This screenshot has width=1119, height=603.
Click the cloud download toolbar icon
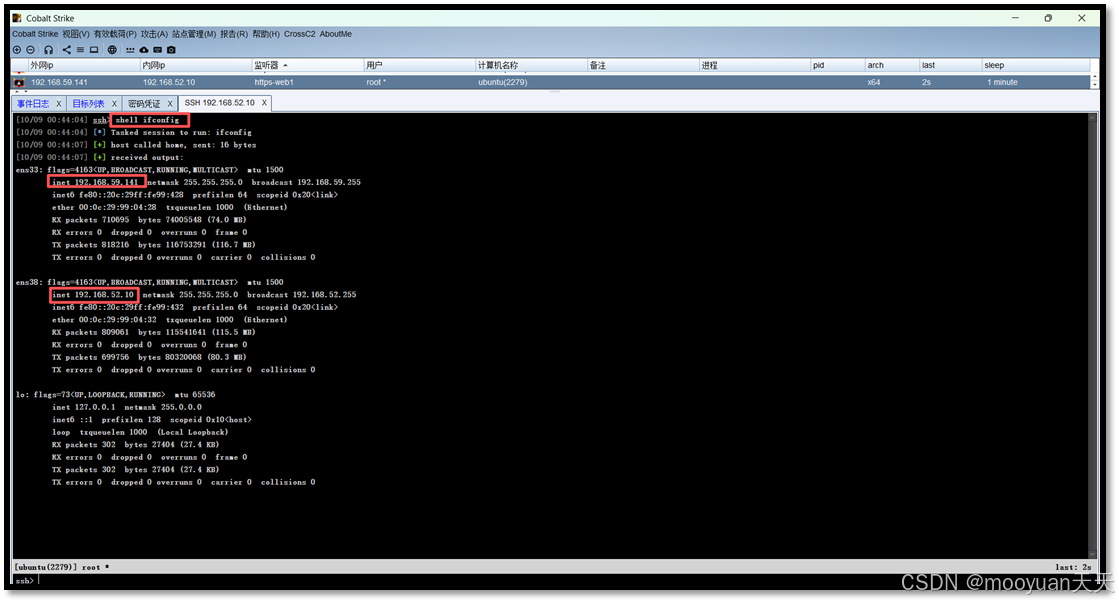144,50
